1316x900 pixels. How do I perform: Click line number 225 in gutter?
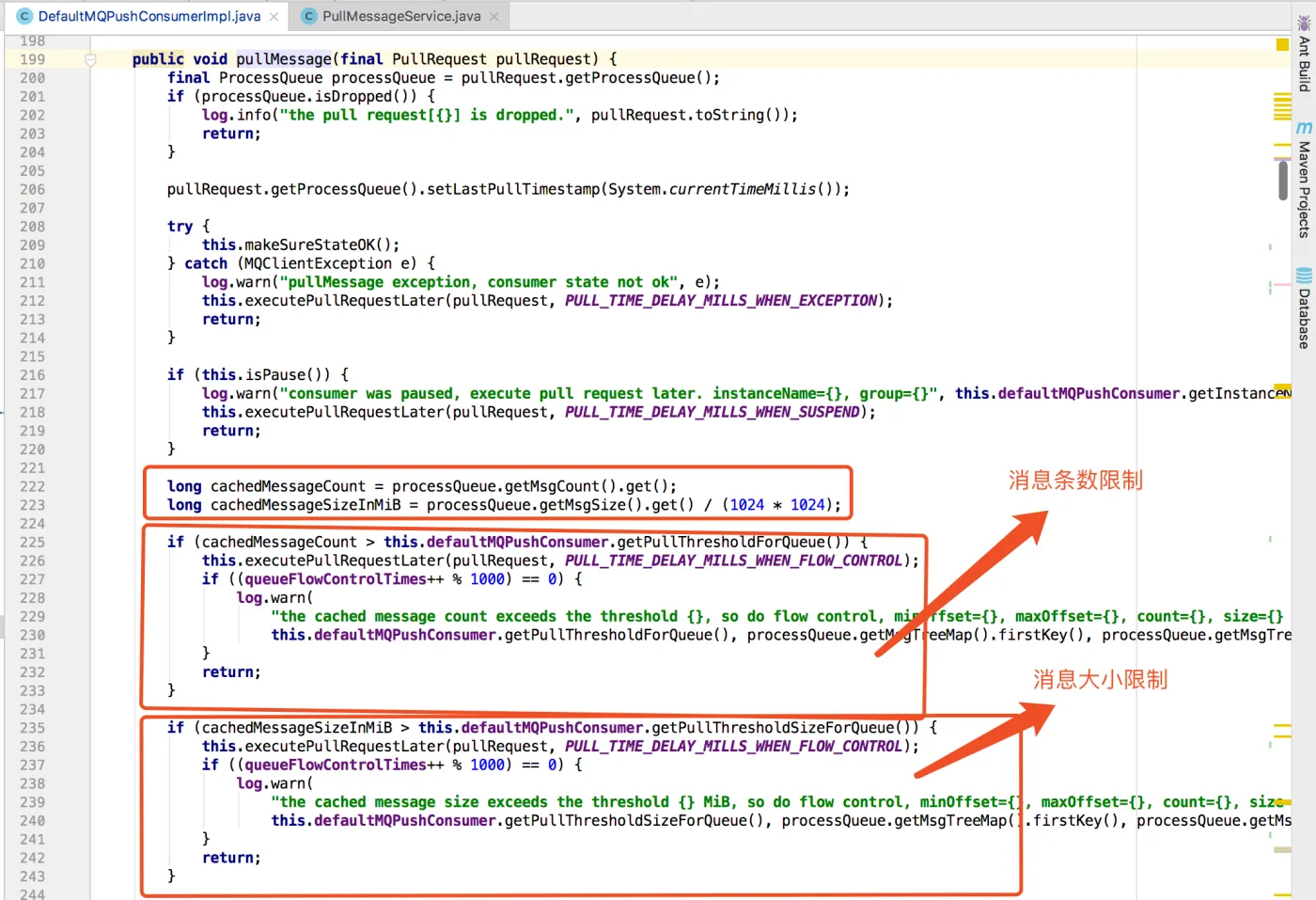pos(32,542)
